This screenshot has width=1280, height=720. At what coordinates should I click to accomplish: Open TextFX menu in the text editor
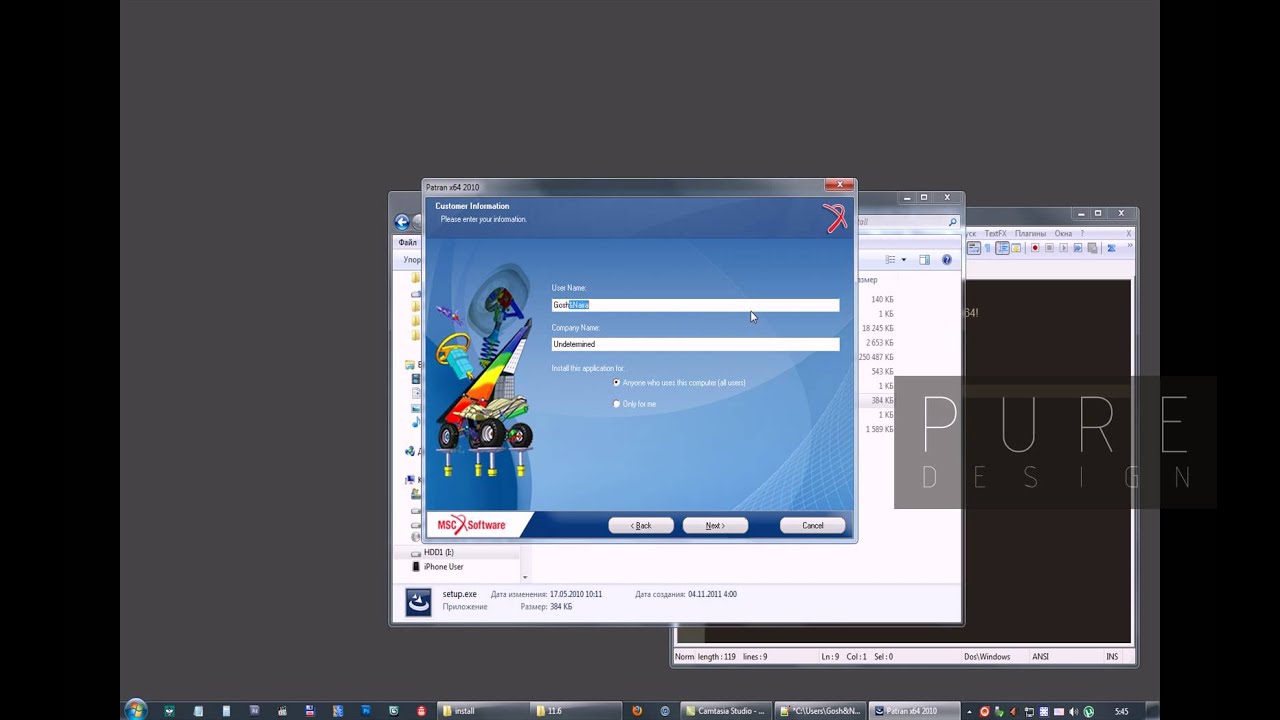point(995,234)
